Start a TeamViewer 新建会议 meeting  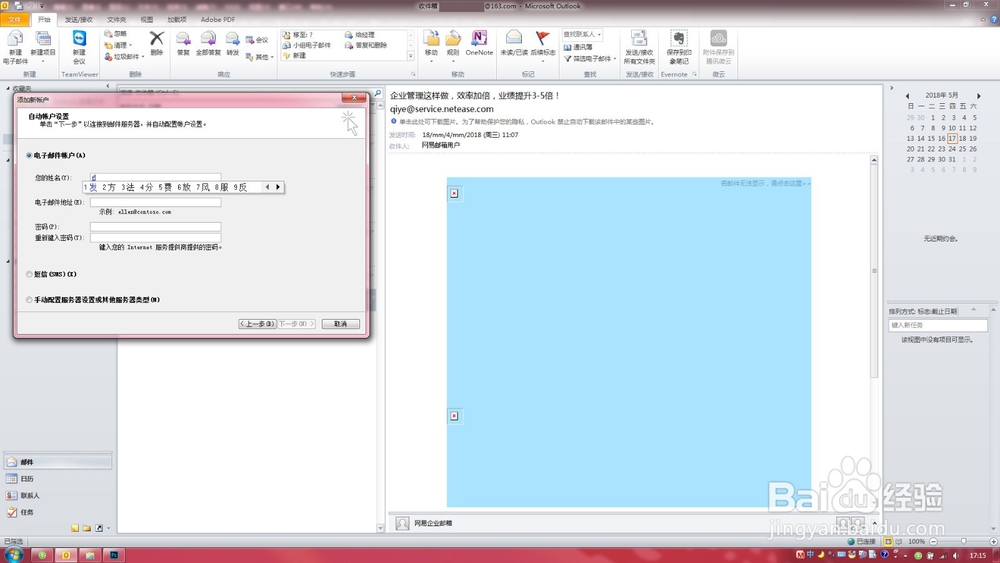[x=79, y=47]
